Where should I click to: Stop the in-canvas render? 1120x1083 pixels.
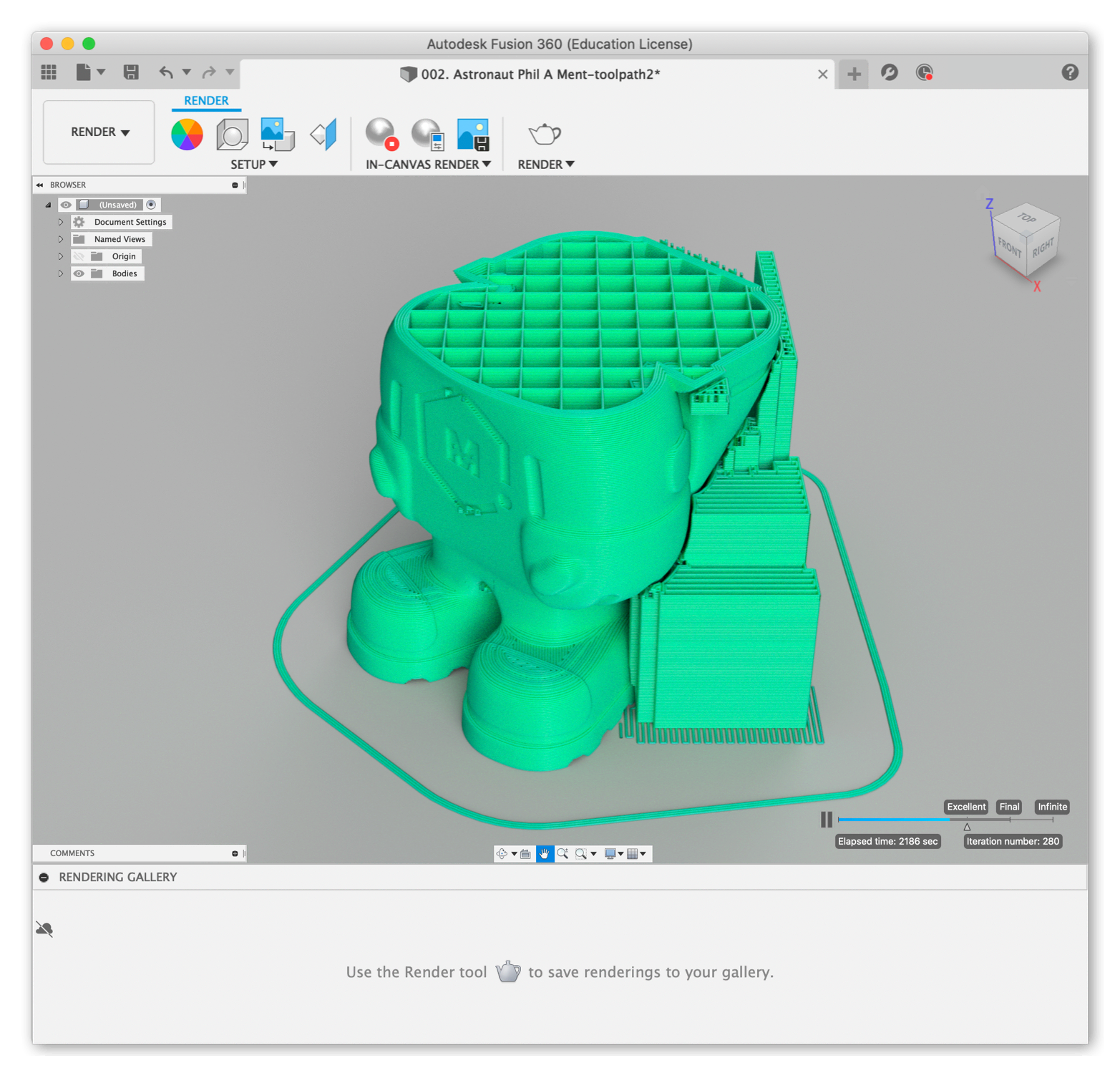click(x=381, y=135)
